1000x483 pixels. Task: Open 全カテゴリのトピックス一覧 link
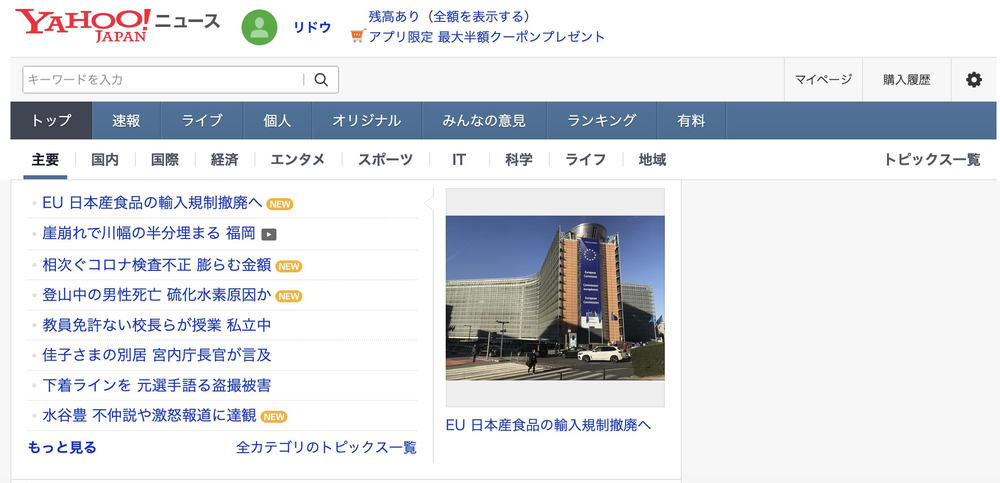(326, 448)
